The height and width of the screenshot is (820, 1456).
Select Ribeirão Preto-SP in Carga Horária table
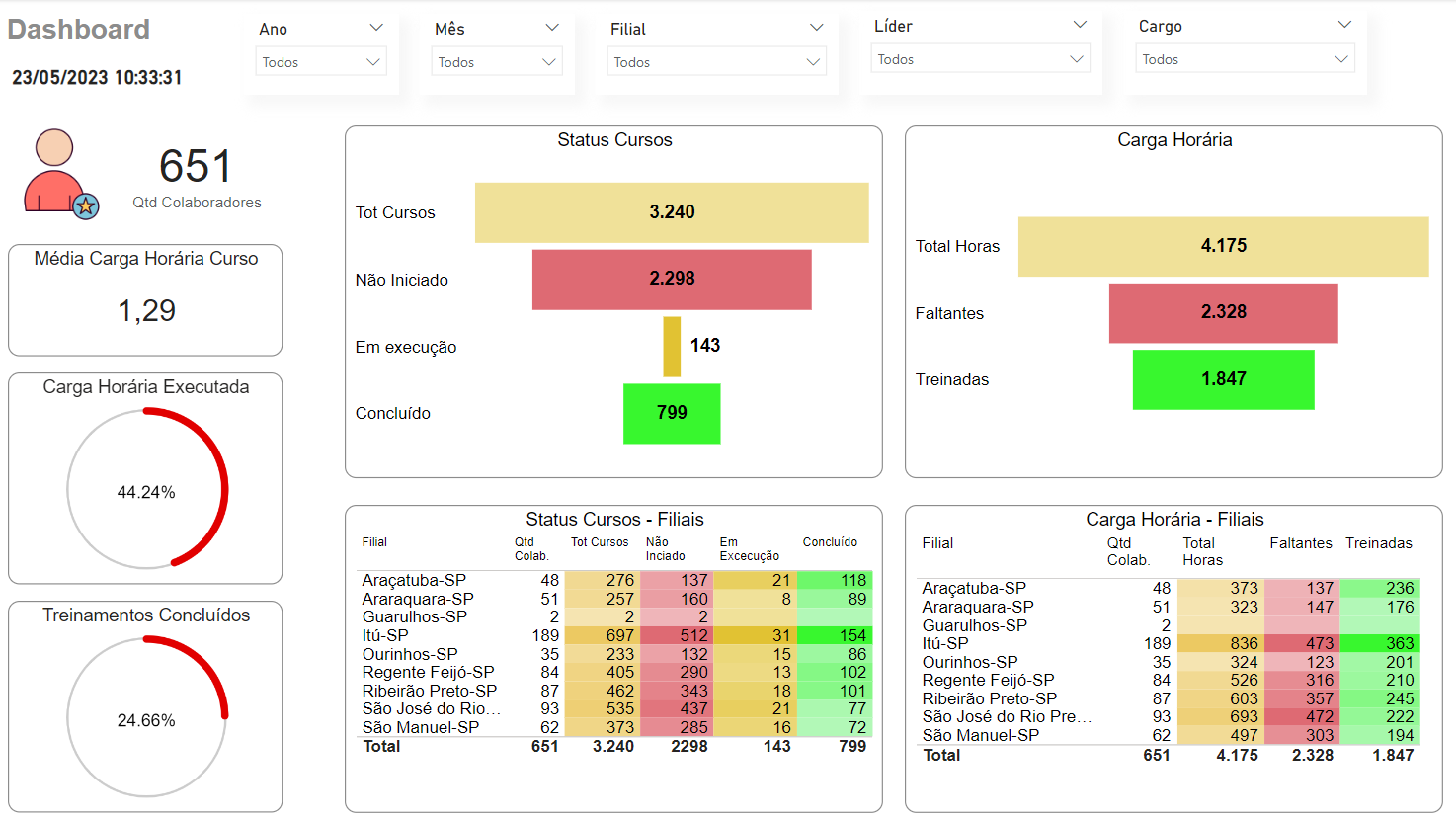(x=989, y=698)
